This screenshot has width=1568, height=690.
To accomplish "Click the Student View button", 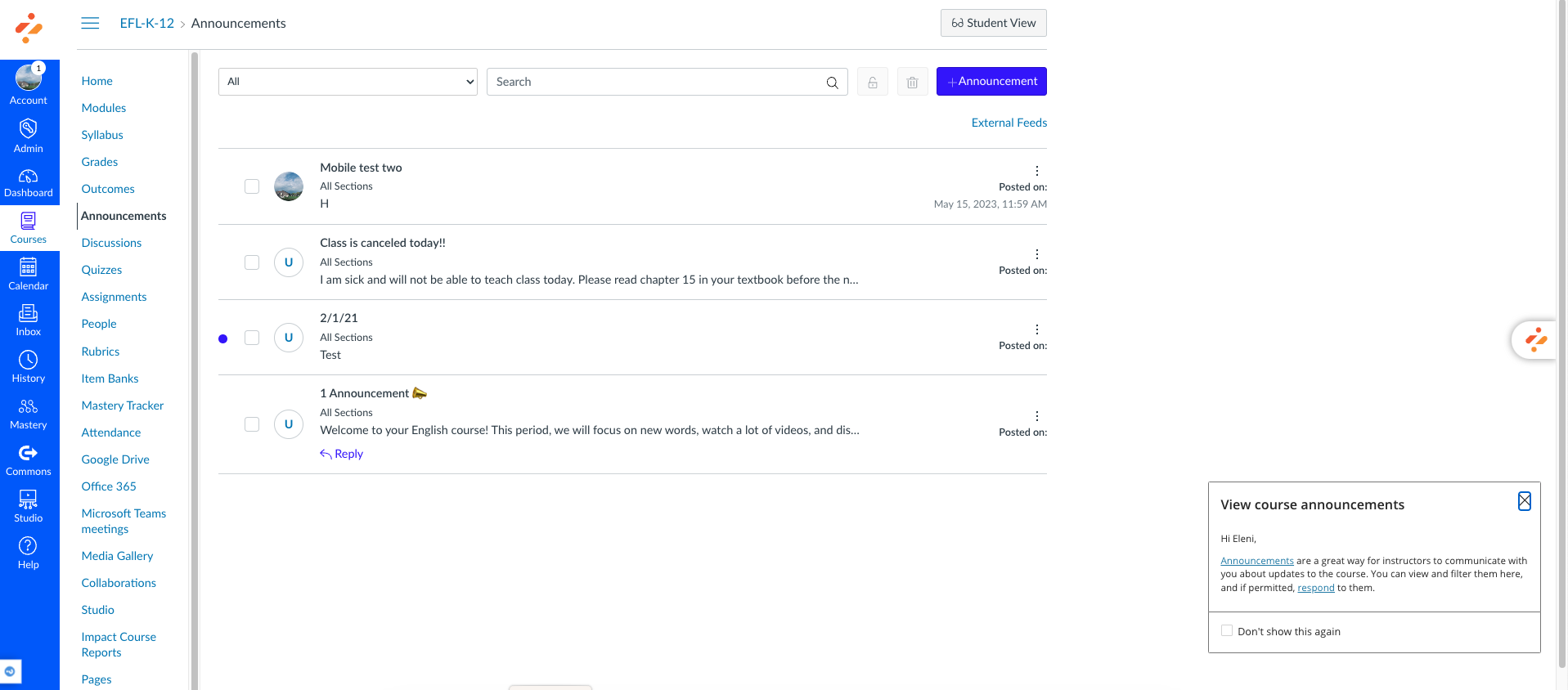I will coord(994,23).
